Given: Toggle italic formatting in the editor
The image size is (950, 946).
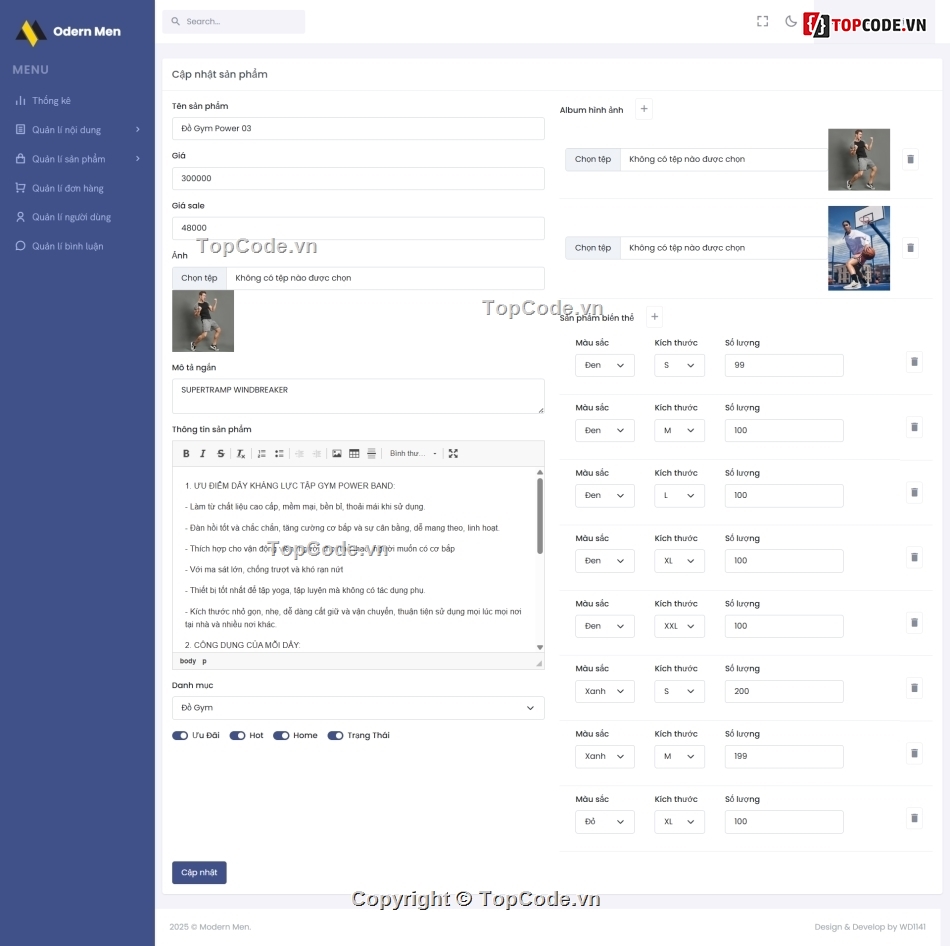Looking at the screenshot, I should [x=203, y=453].
